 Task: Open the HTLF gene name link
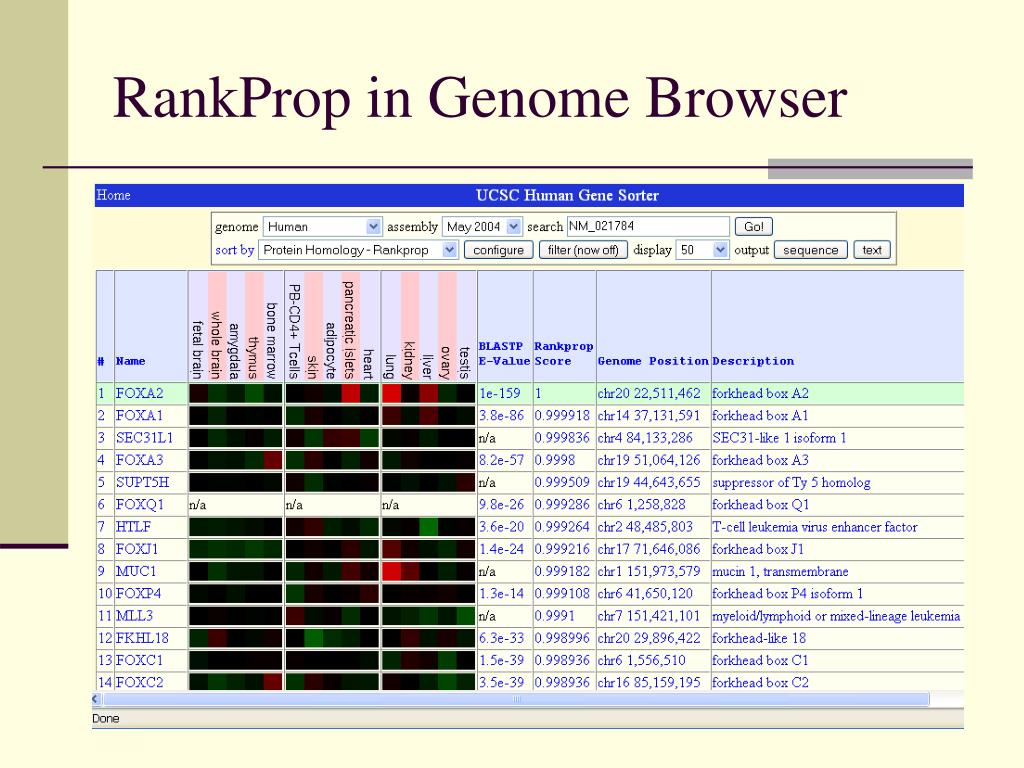coord(133,526)
